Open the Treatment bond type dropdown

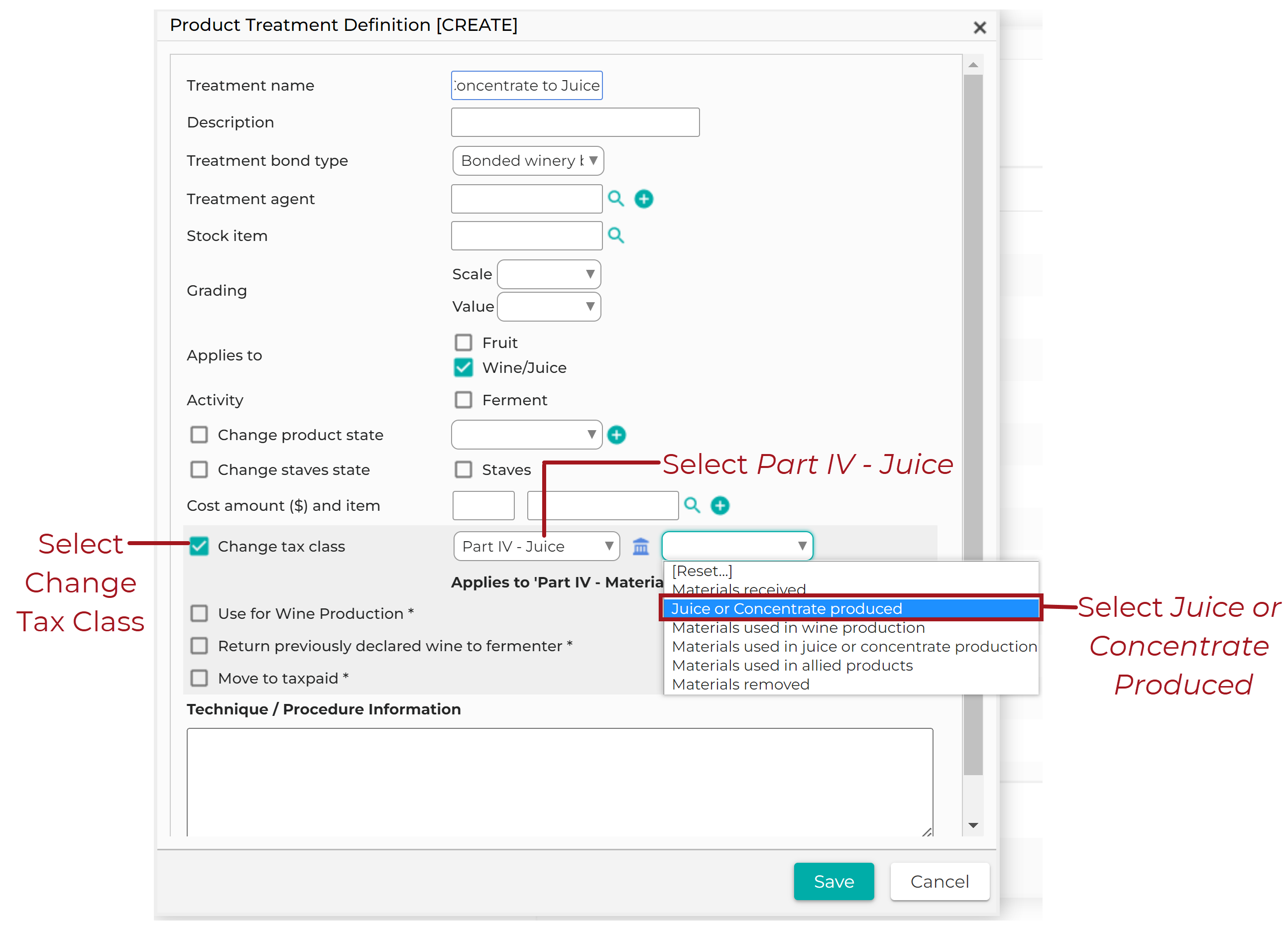click(528, 161)
